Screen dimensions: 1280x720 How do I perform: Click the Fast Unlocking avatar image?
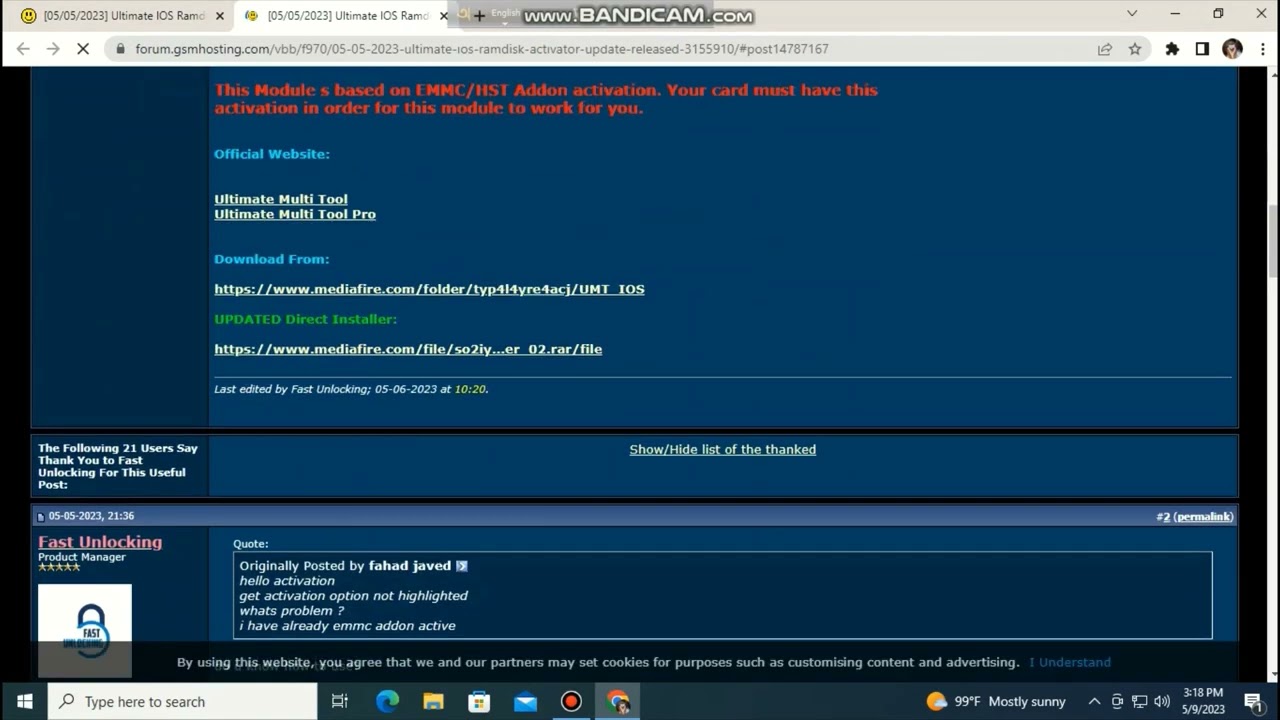tap(85, 630)
